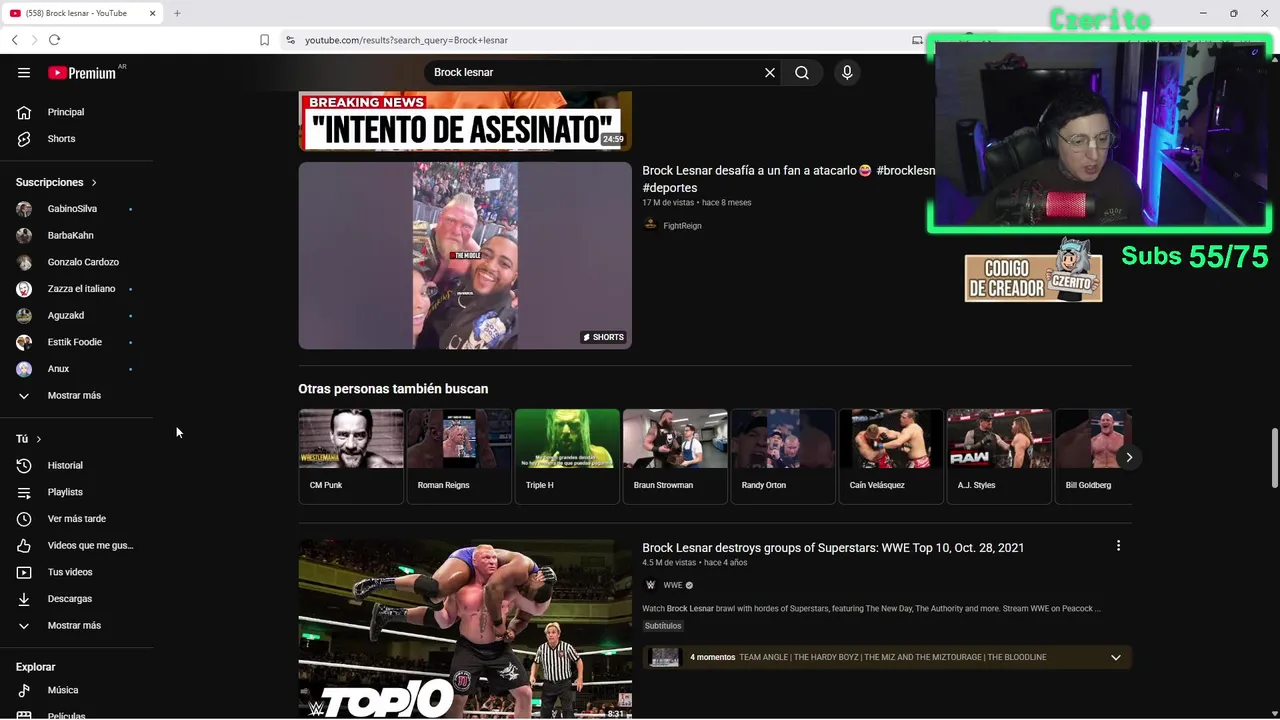Select the Caín Velásquez search card
1280x720 pixels.
click(x=891, y=456)
